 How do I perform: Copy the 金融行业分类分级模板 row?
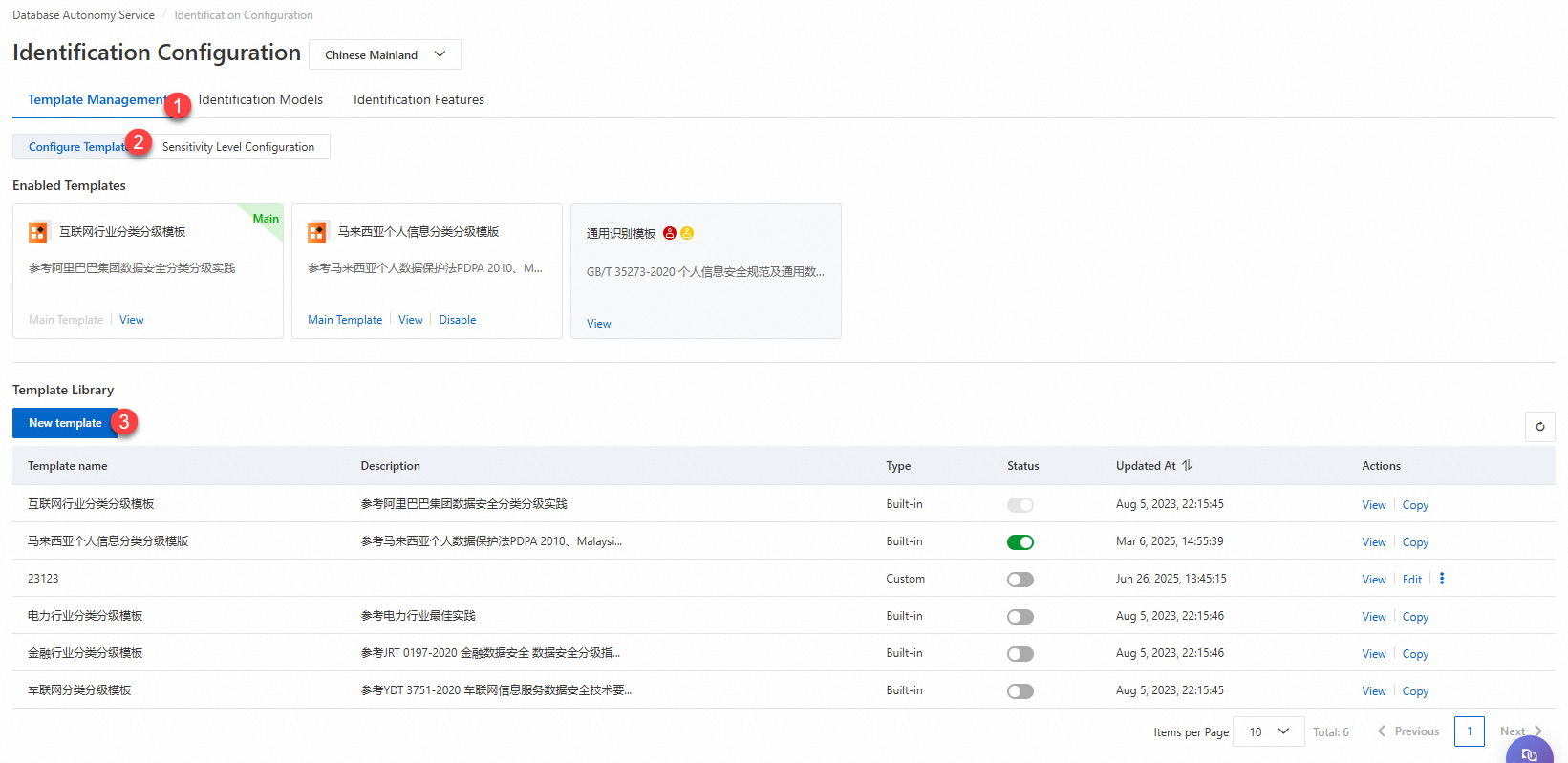1415,654
